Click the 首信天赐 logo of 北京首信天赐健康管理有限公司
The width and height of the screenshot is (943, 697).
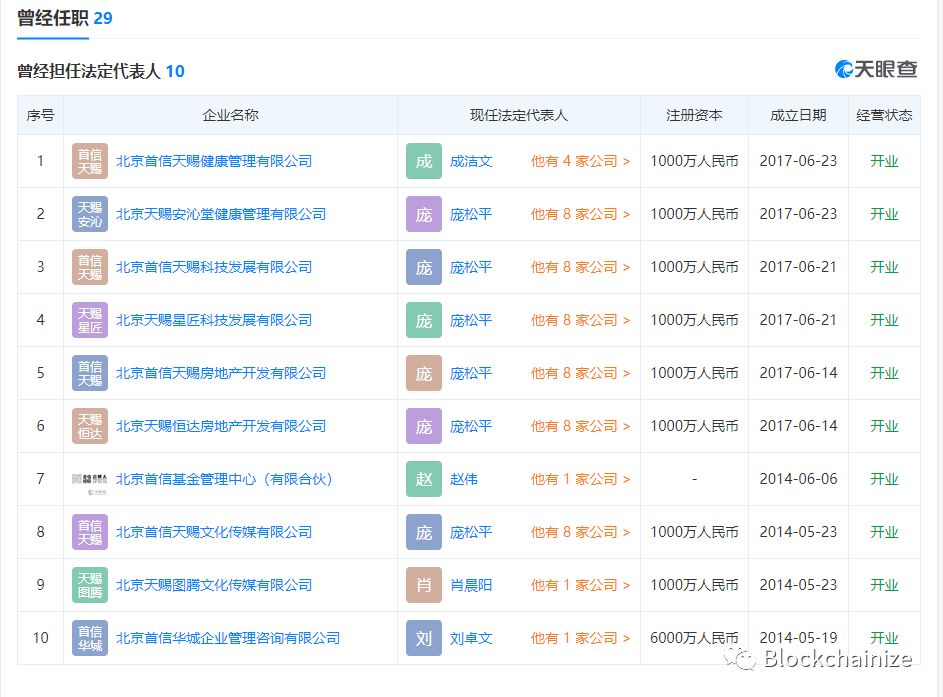pos(90,161)
